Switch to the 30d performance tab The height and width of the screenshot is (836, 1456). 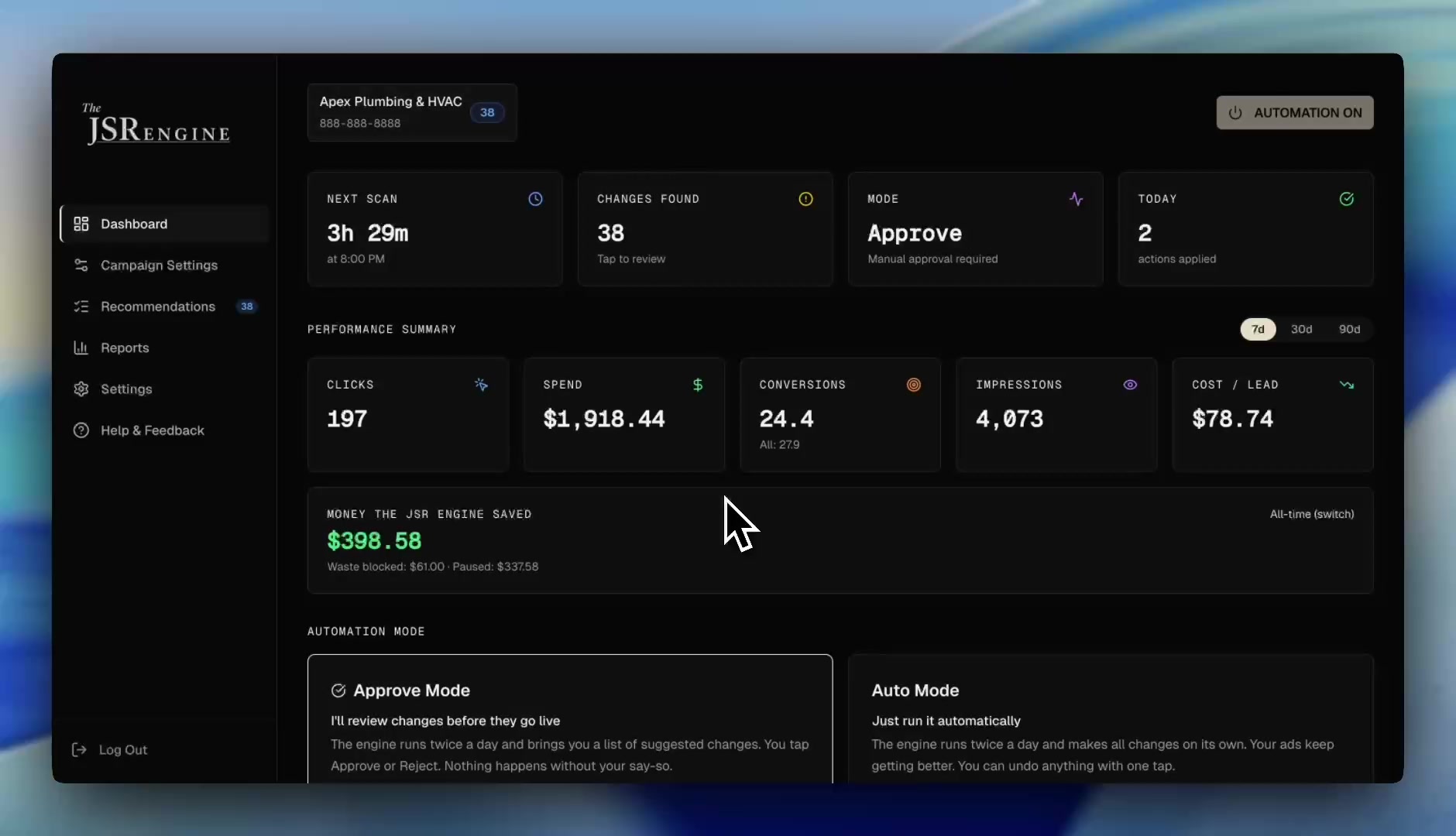[1303, 329]
